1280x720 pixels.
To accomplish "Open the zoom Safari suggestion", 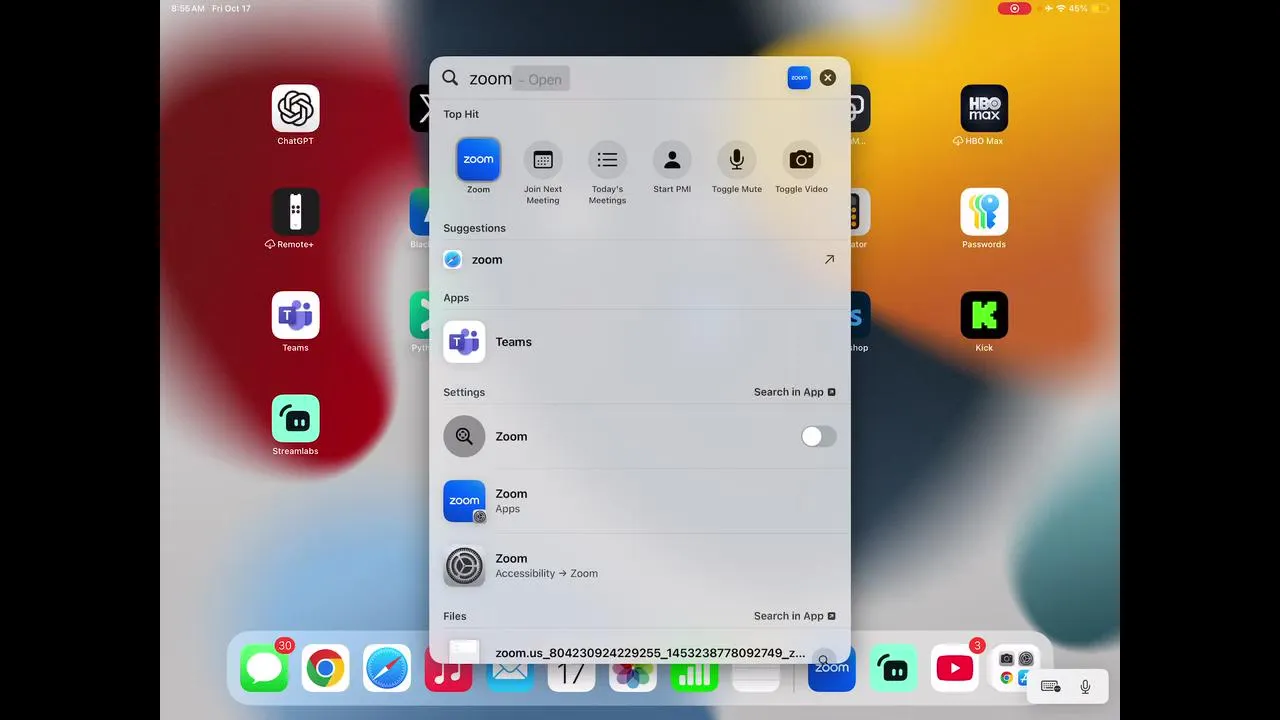I will click(640, 260).
